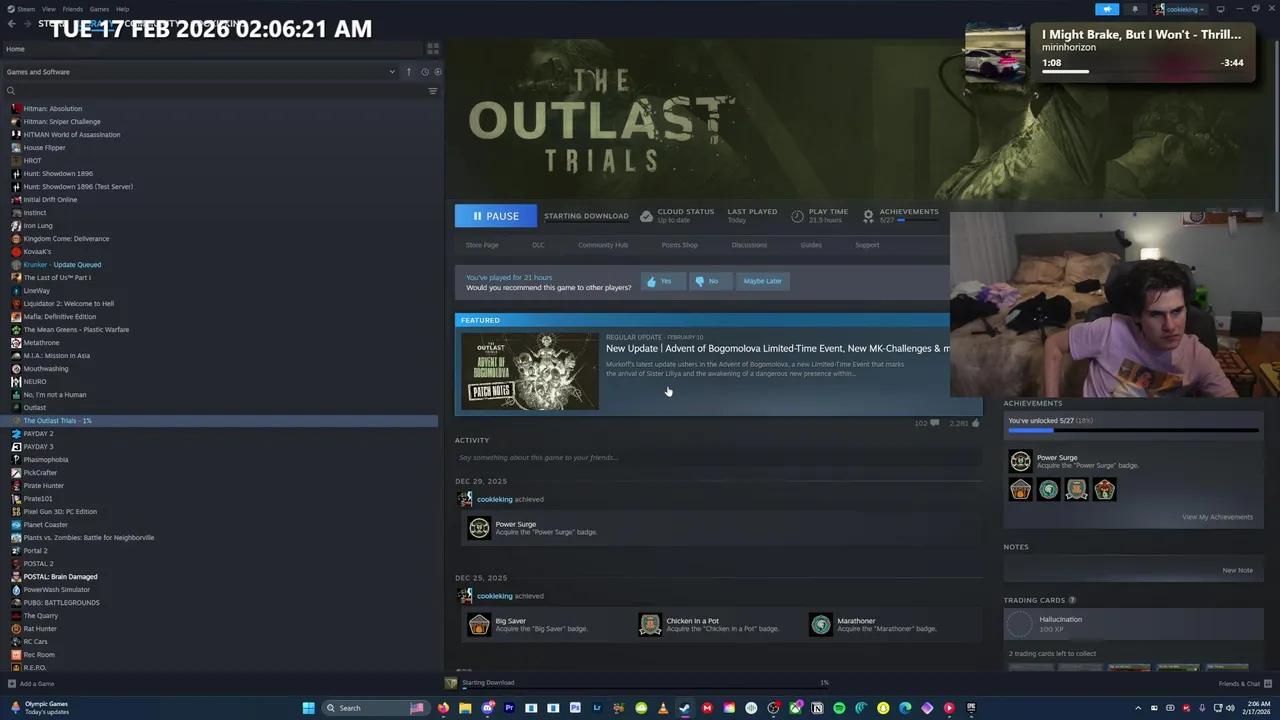Click the Advent of Bogomolova patch notes thumbnail
The image size is (1280, 720).
[x=530, y=370]
